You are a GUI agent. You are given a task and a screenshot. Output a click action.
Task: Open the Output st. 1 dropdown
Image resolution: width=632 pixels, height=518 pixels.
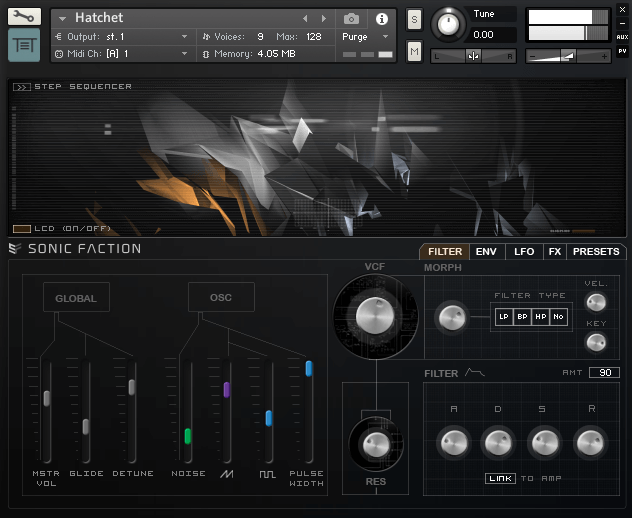coord(184,37)
